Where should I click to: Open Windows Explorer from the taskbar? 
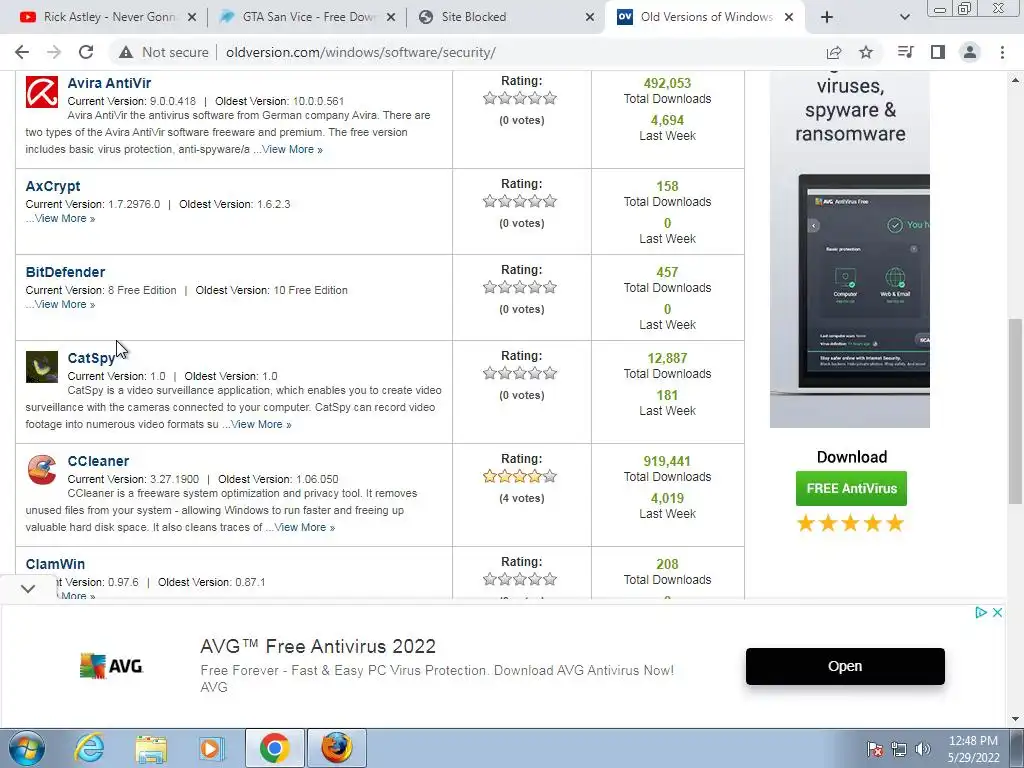(x=151, y=748)
